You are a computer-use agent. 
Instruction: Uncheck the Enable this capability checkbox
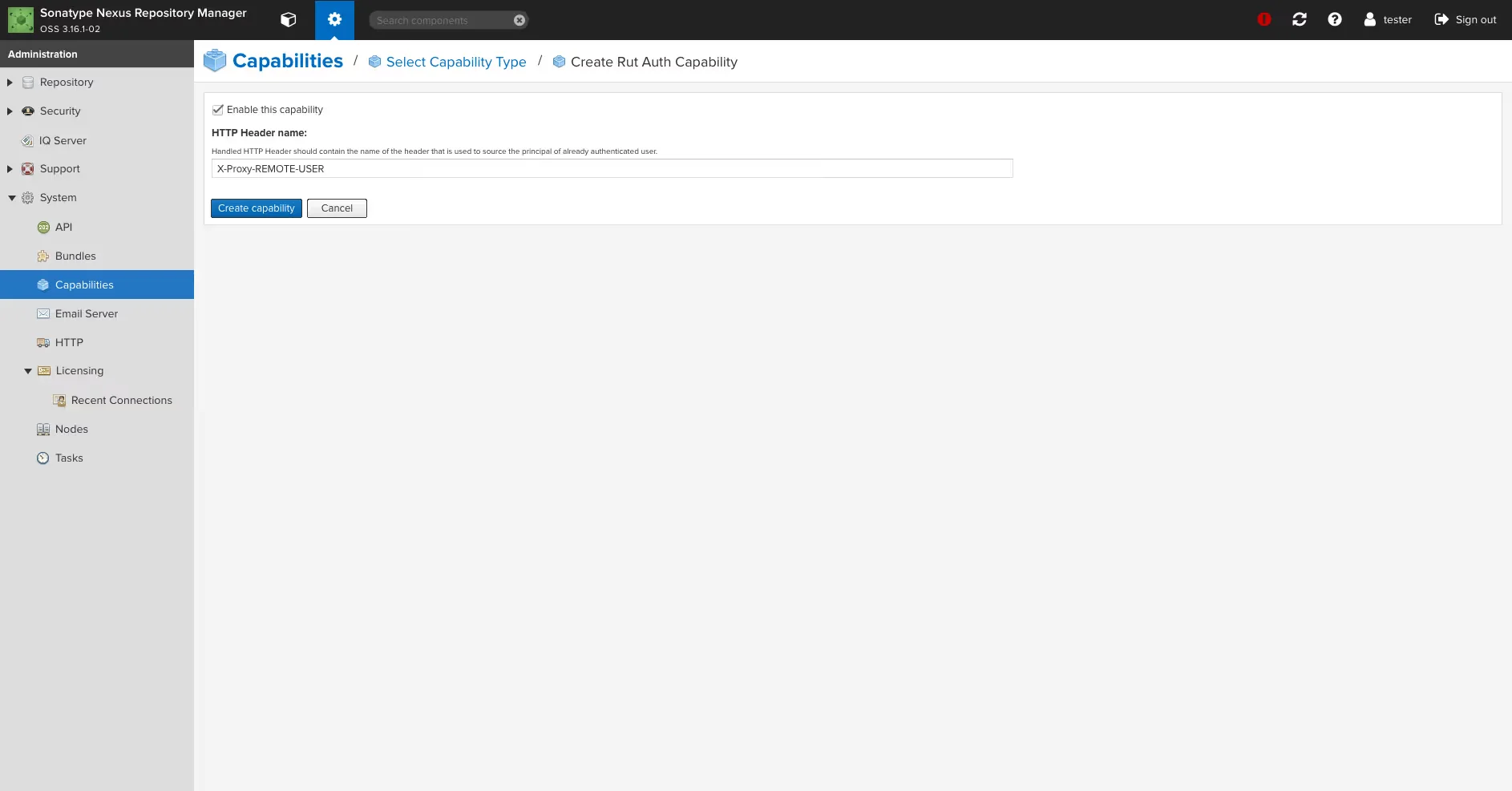(218, 110)
